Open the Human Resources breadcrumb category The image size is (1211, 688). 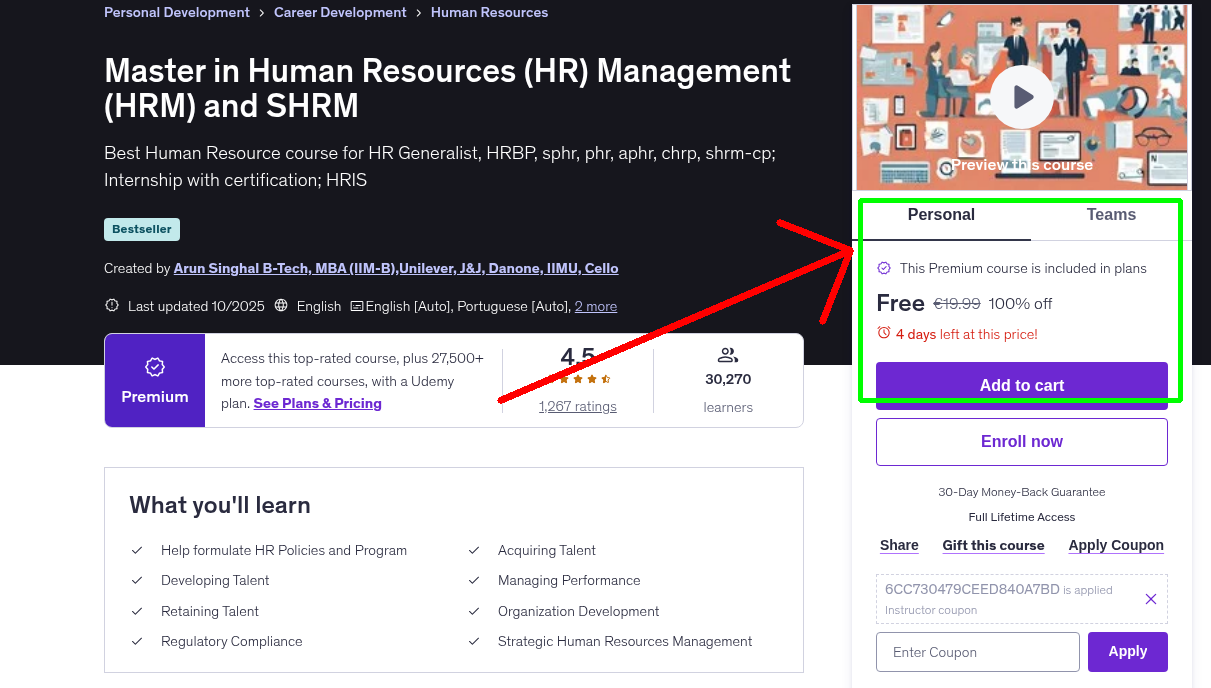[489, 12]
